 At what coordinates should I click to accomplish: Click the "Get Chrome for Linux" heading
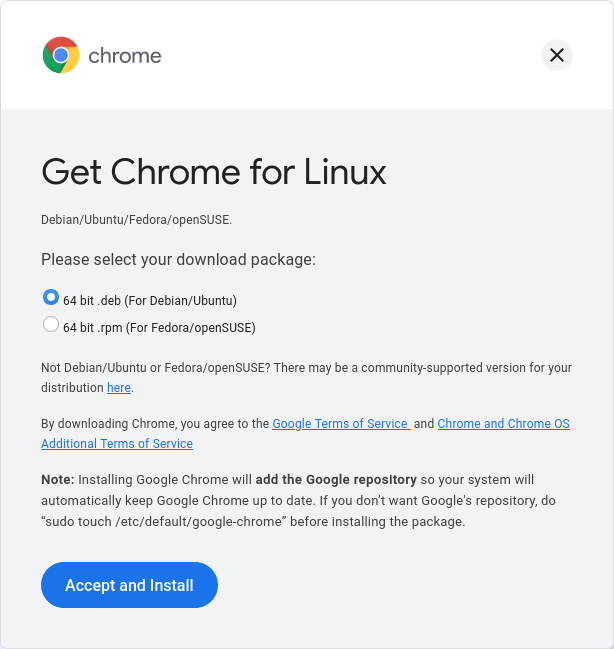(x=213, y=172)
